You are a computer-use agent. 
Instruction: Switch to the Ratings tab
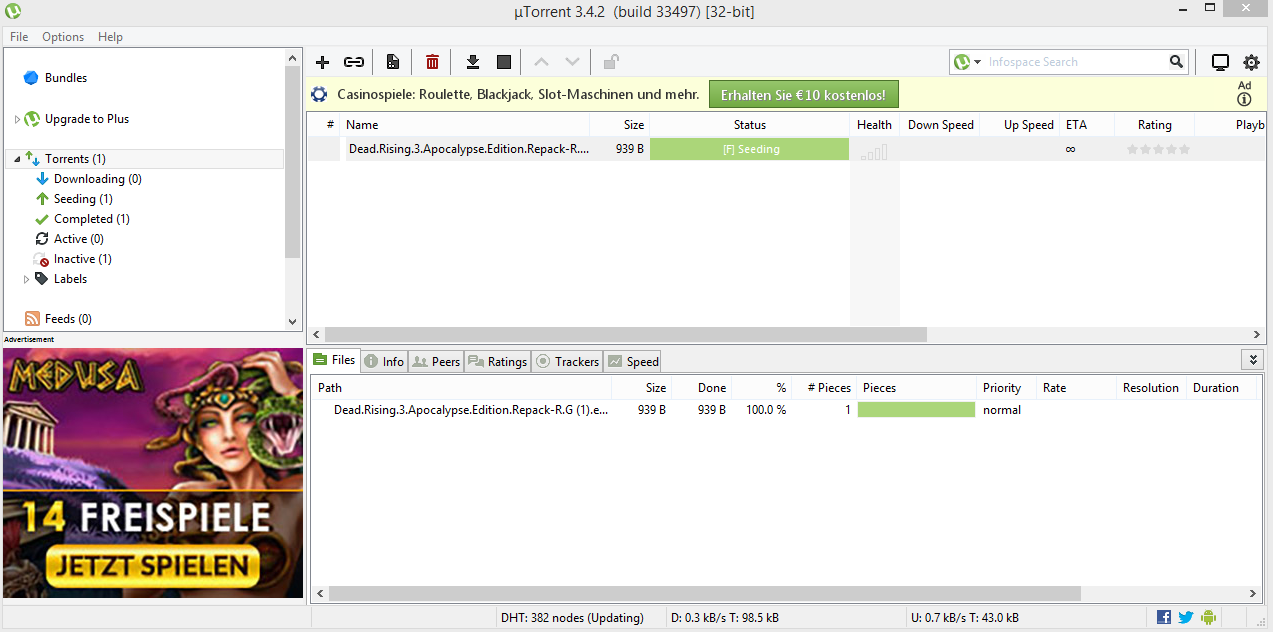(496, 361)
